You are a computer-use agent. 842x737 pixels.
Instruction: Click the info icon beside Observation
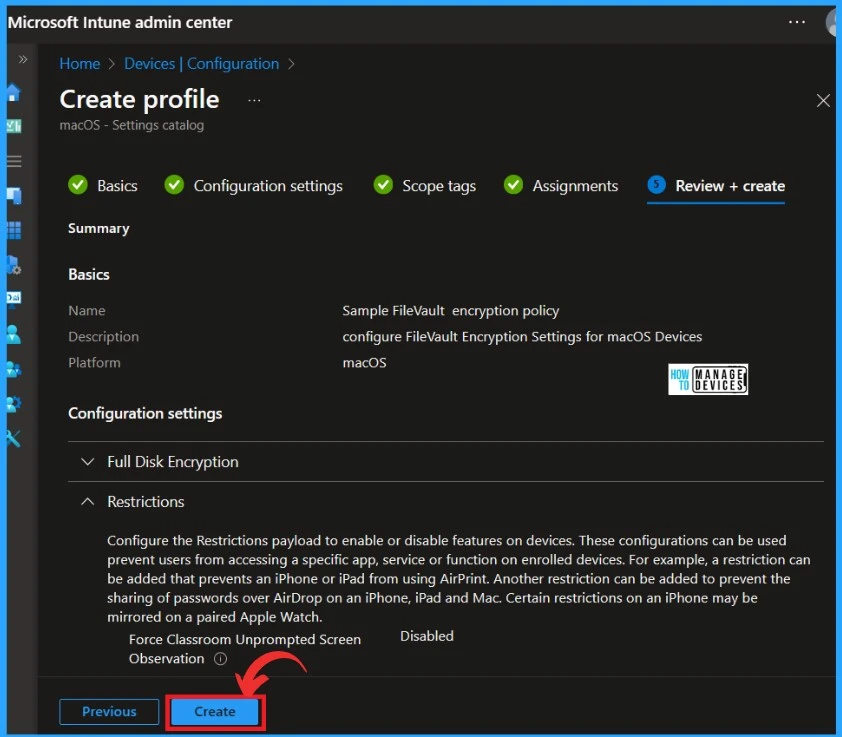(x=220, y=659)
